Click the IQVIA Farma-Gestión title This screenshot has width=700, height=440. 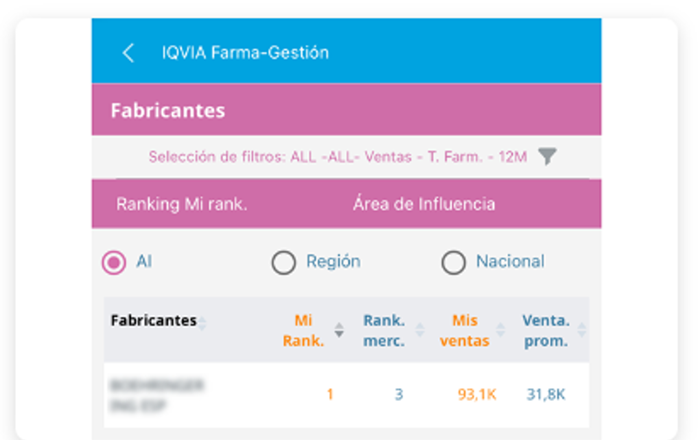pyautogui.click(x=245, y=53)
